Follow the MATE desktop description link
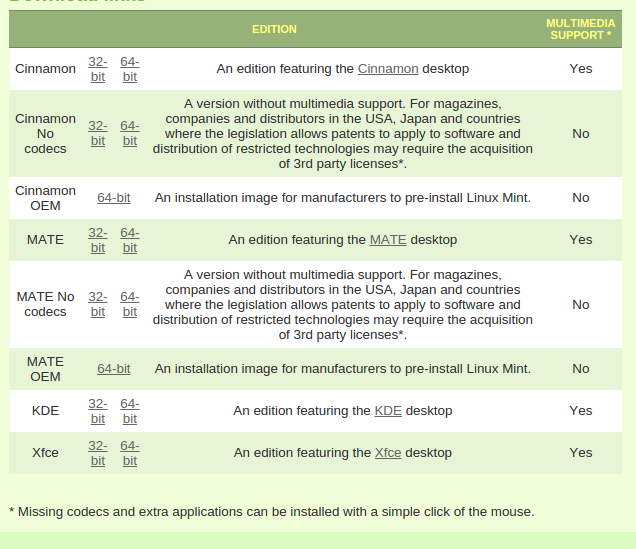The height and width of the screenshot is (549, 636). coord(388,240)
